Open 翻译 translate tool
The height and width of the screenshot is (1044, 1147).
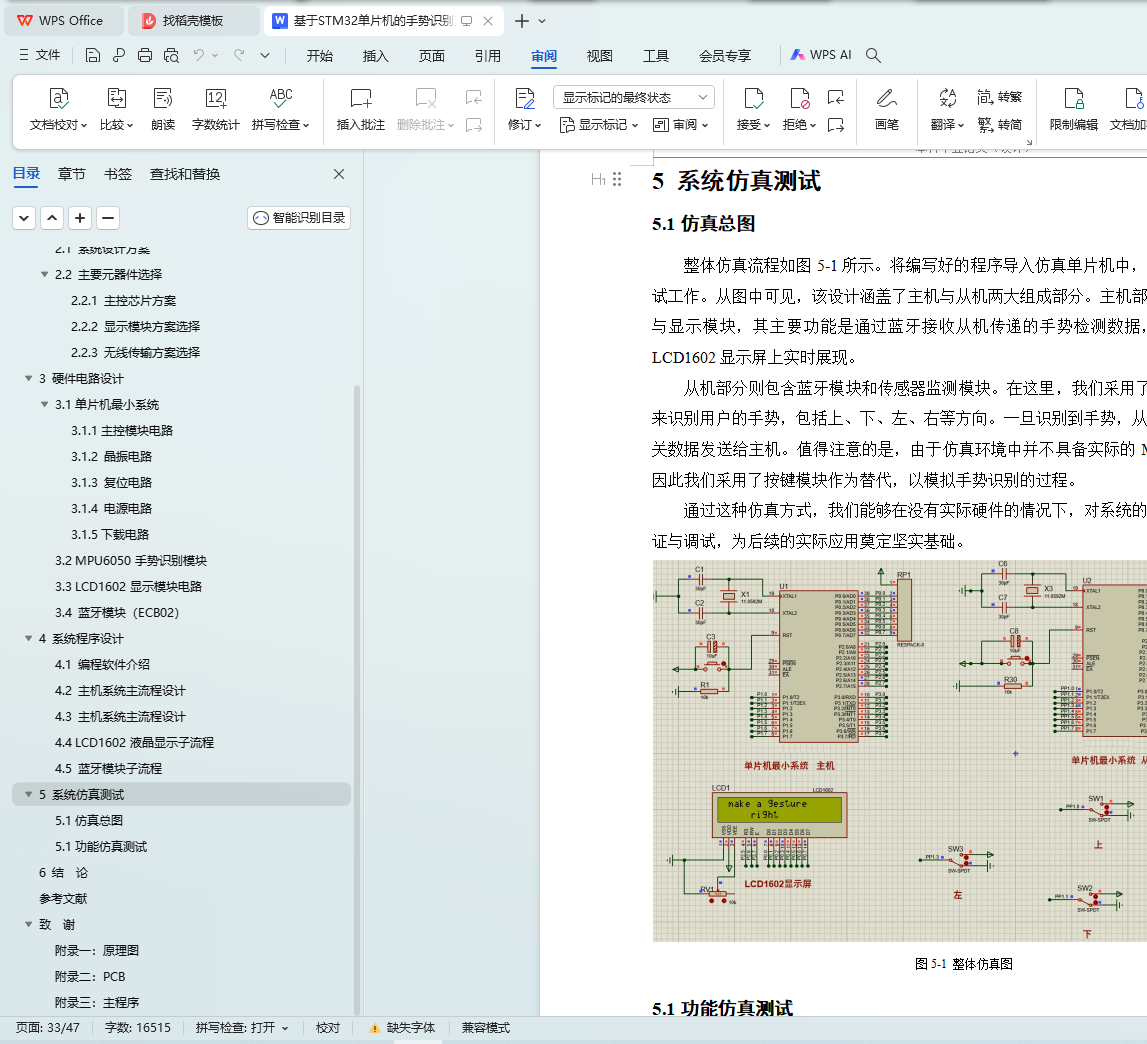pos(947,109)
